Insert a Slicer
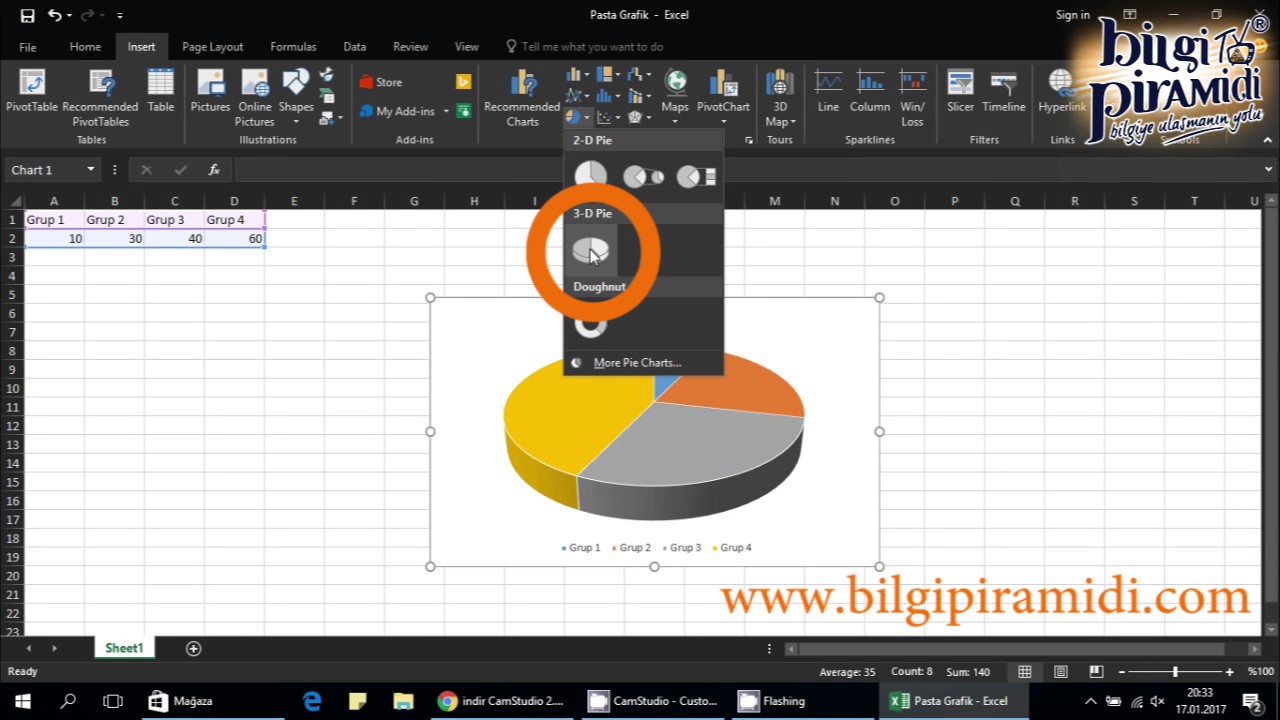Viewport: 1280px width, 720px height. (x=960, y=91)
